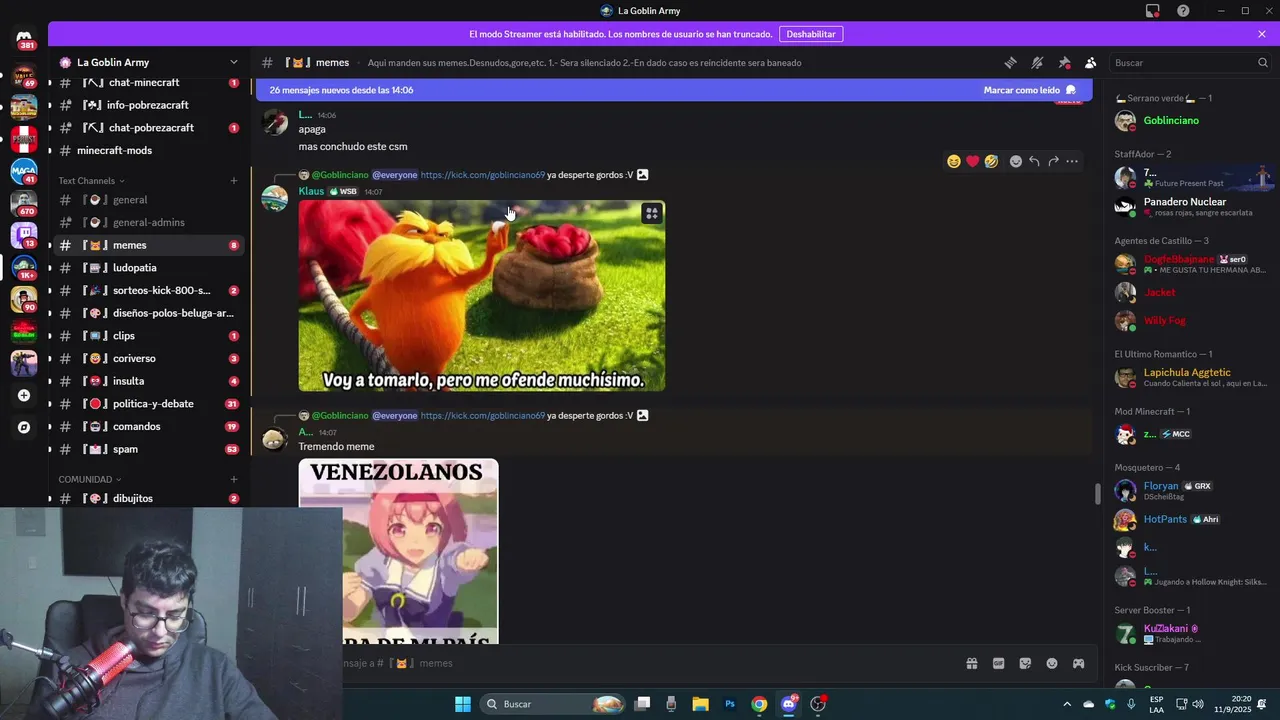Open add reaction emoji picker

point(1016,161)
